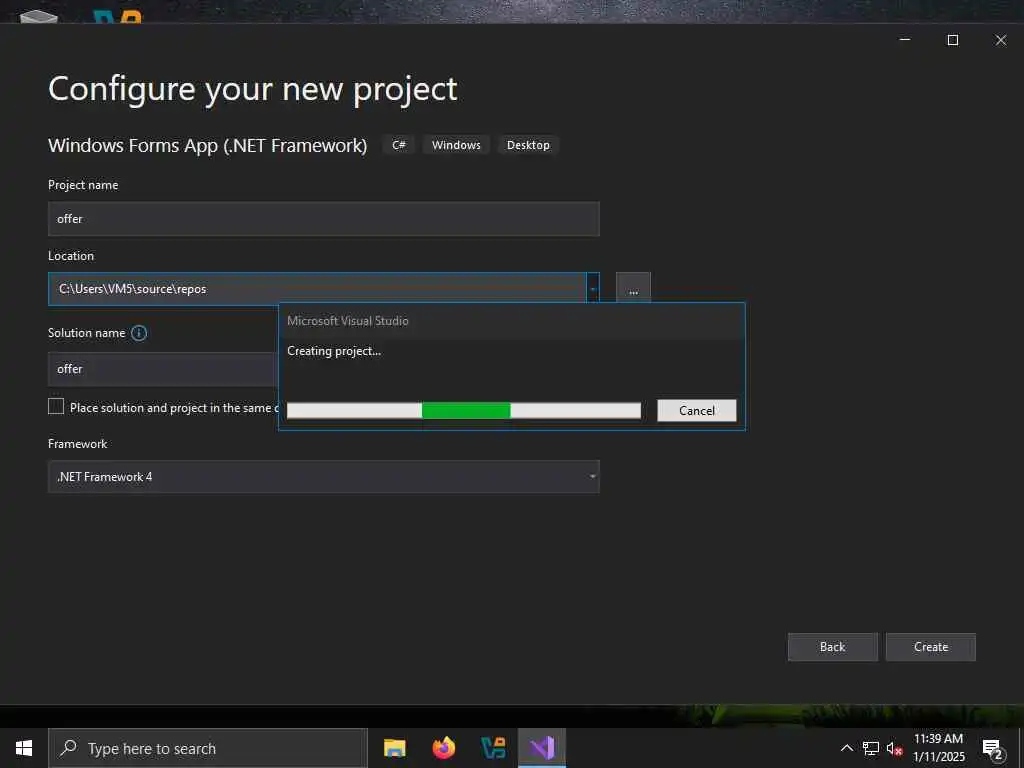The image size is (1024, 768).
Task: Show hidden system tray icons
Action: tap(846, 748)
